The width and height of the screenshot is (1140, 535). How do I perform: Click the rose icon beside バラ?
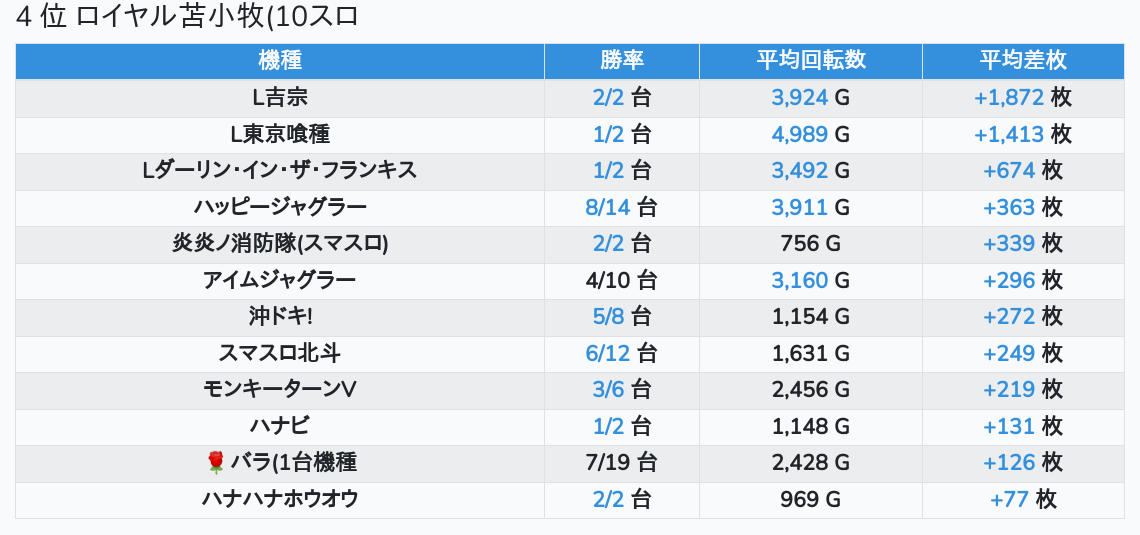[215, 462]
